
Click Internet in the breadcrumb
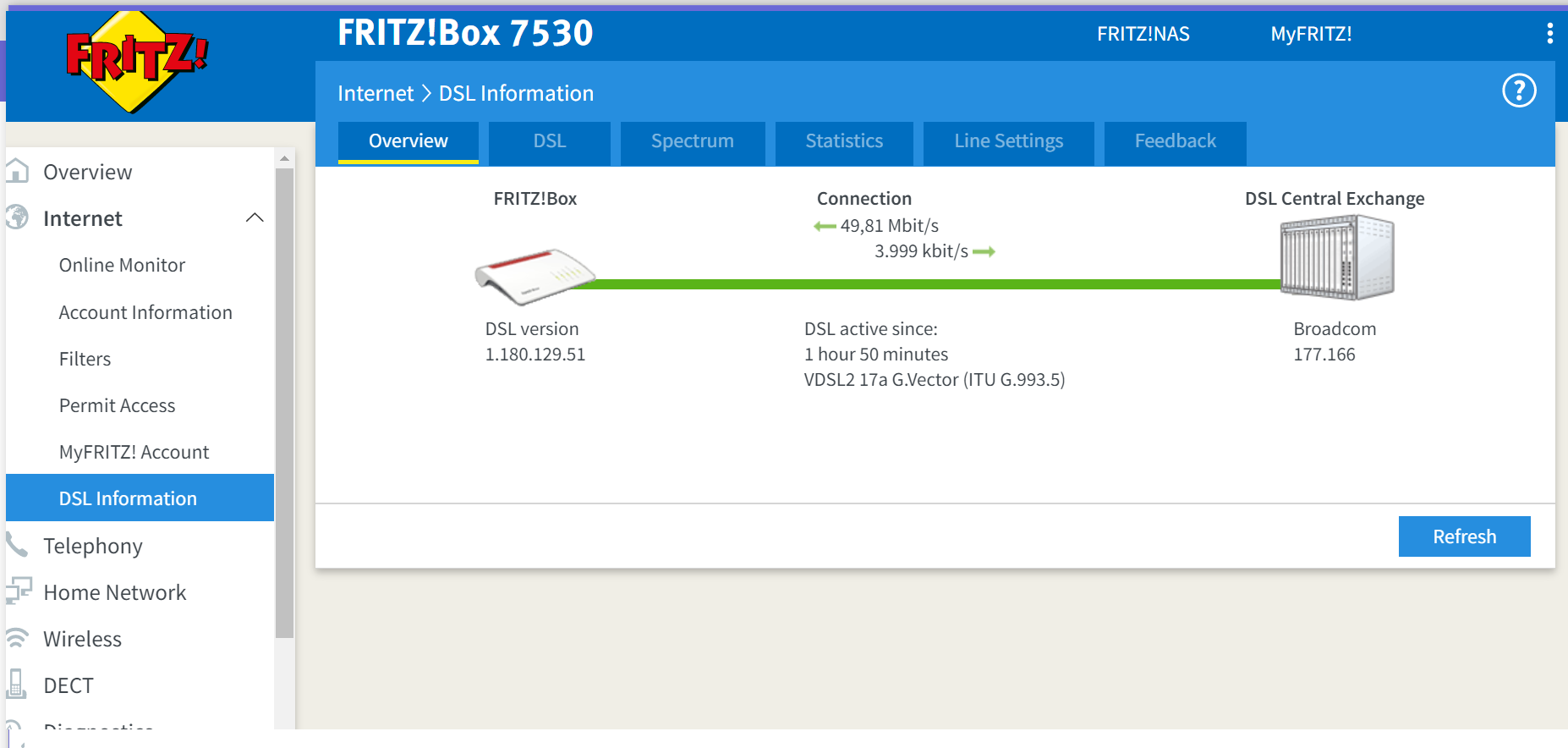376,93
